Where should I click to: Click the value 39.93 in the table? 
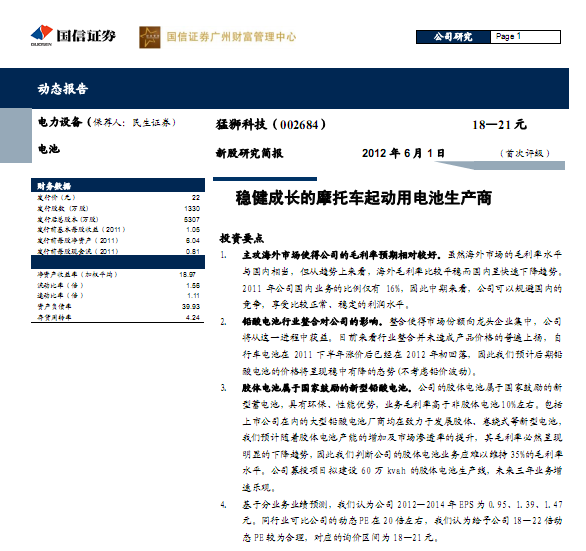point(191,306)
